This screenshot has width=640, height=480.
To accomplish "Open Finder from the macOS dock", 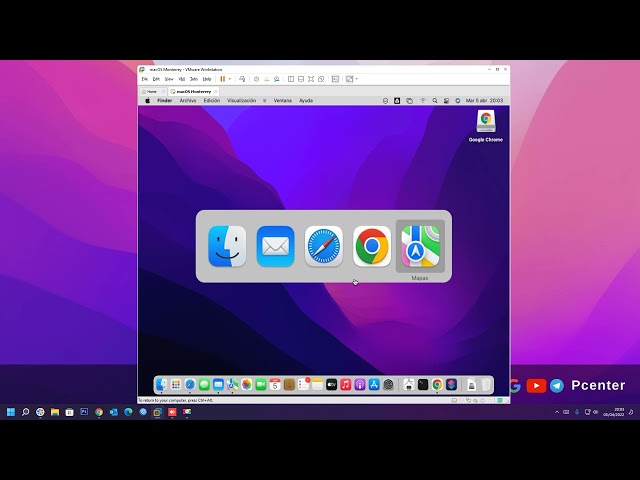I will (162, 384).
